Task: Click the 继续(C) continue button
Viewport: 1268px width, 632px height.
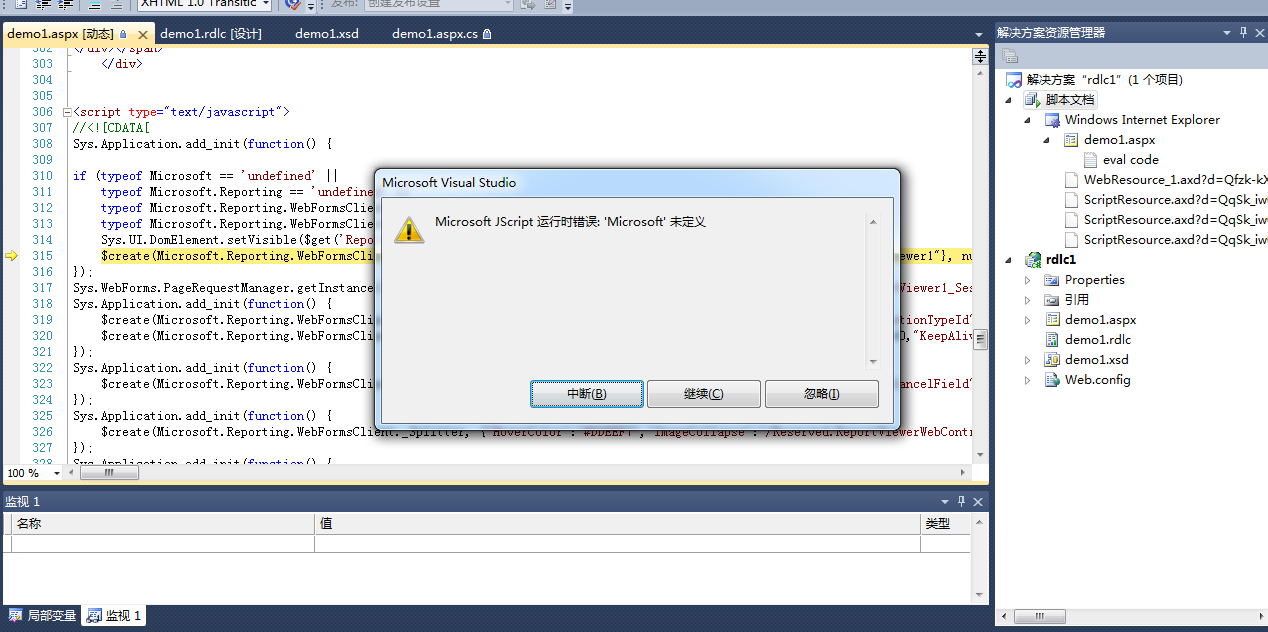Action: point(704,394)
